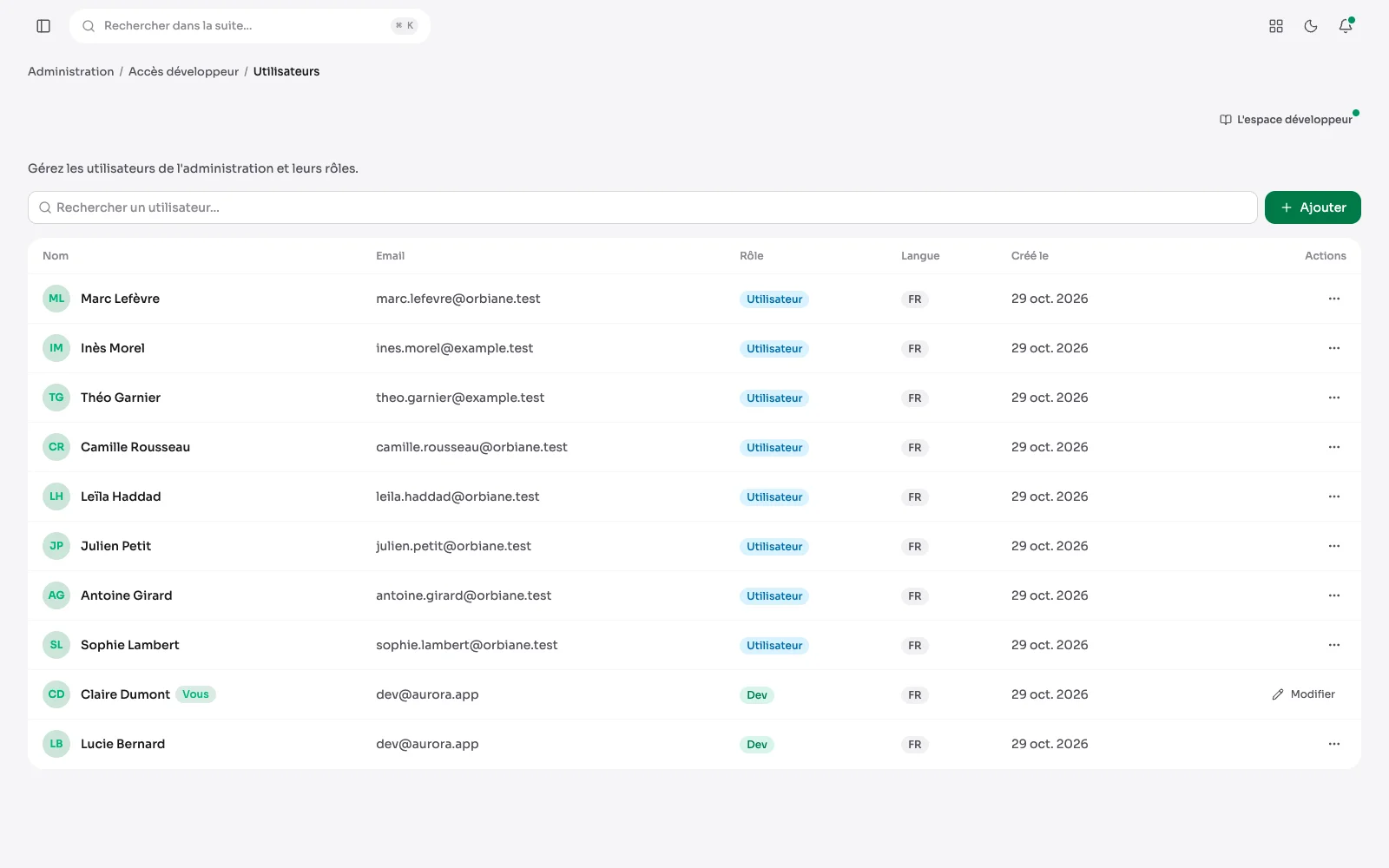Viewport: 1389px width, 868px height.
Task: Click Utilisateur badge in Théo Garnier row
Action: click(774, 398)
